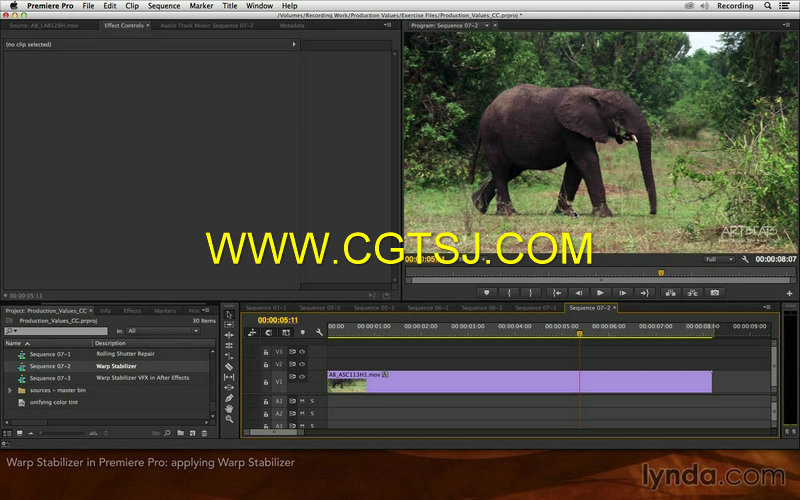Toggle Snap in the timeline
800x500 pixels.
point(269,333)
